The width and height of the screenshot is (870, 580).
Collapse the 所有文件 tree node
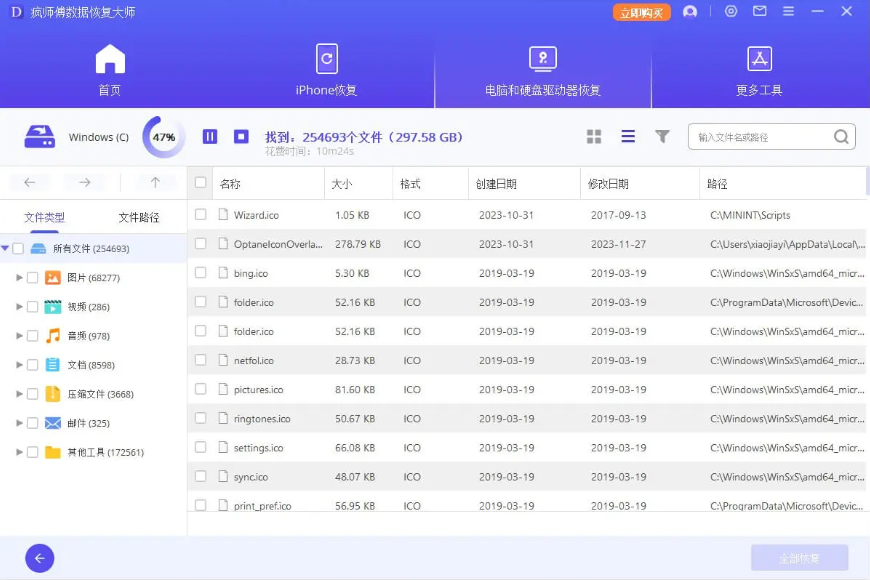pyautogui.click(x=5, y=248)
